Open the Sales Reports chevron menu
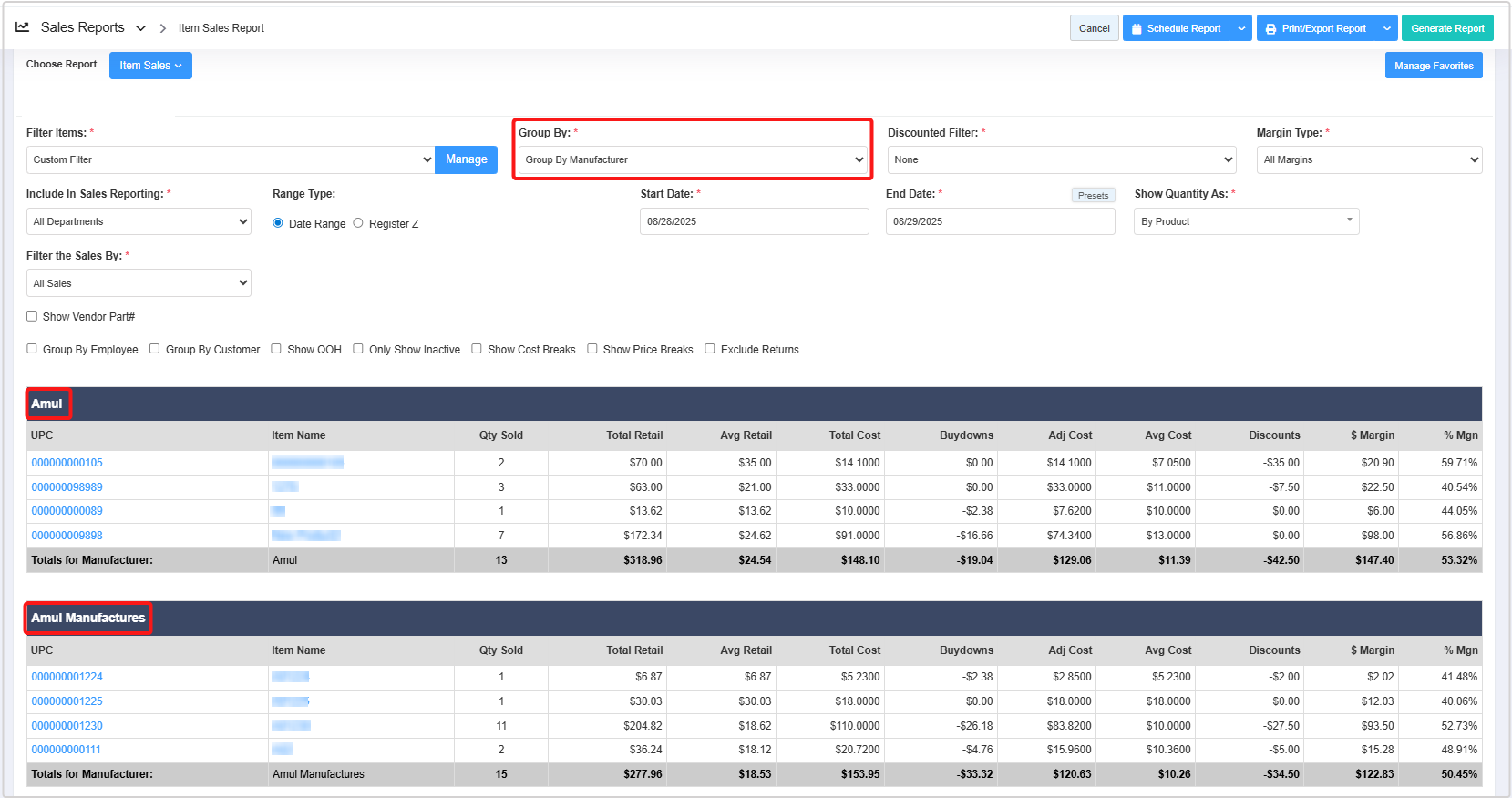Viewport: 1512px width, 798px height. [x=140, y=28]
